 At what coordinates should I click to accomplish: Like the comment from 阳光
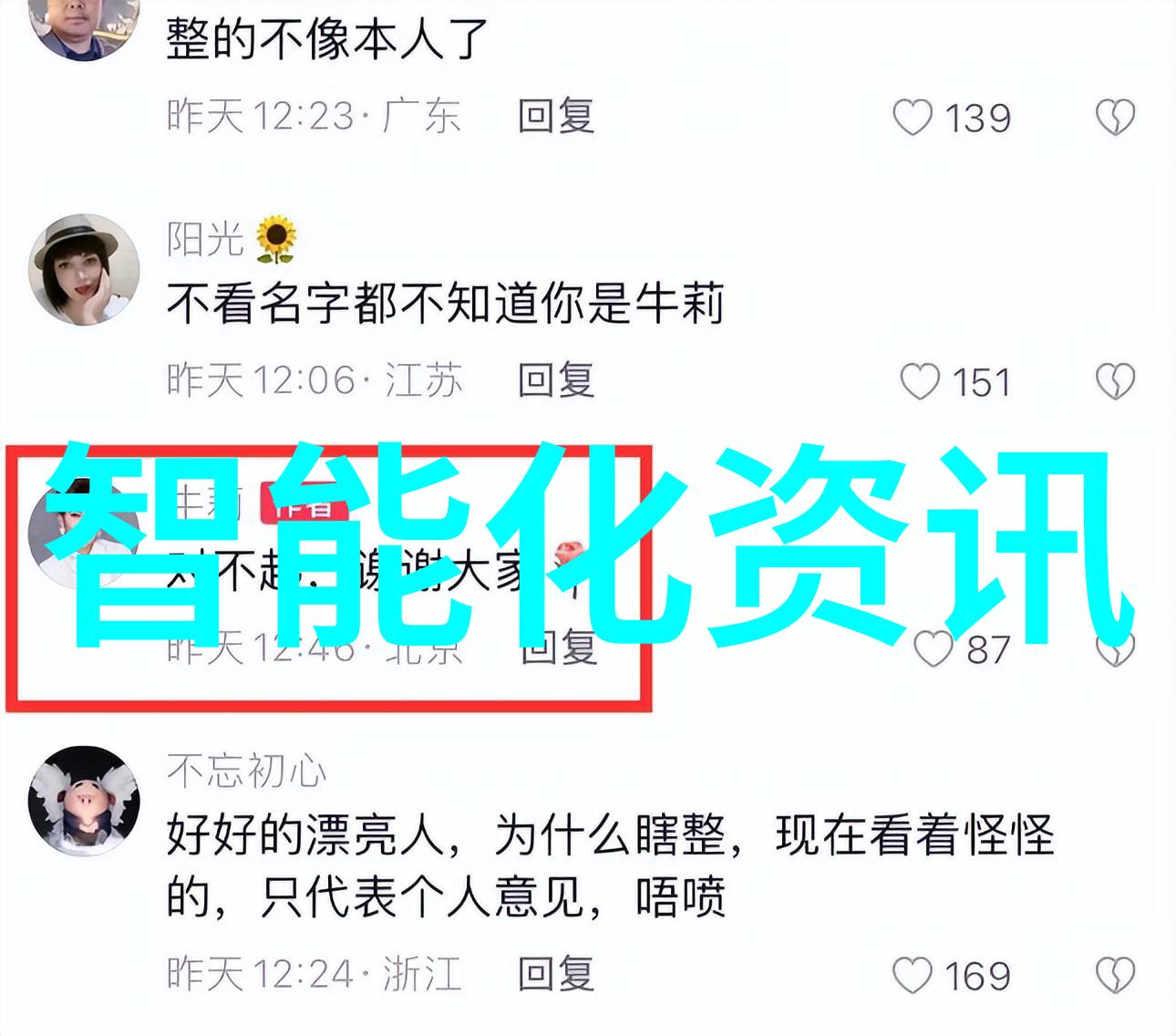(x=920, y=382)
